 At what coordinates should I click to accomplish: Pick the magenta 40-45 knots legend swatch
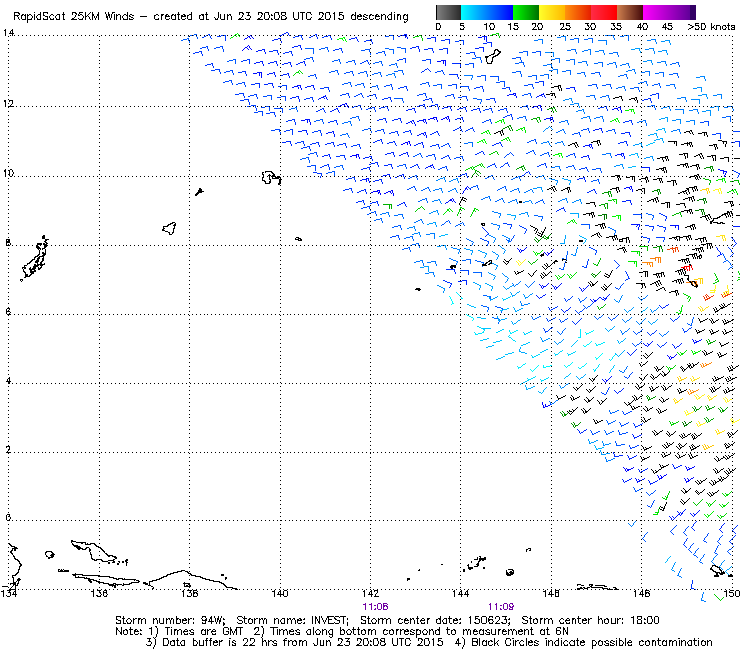click(656, 12)
